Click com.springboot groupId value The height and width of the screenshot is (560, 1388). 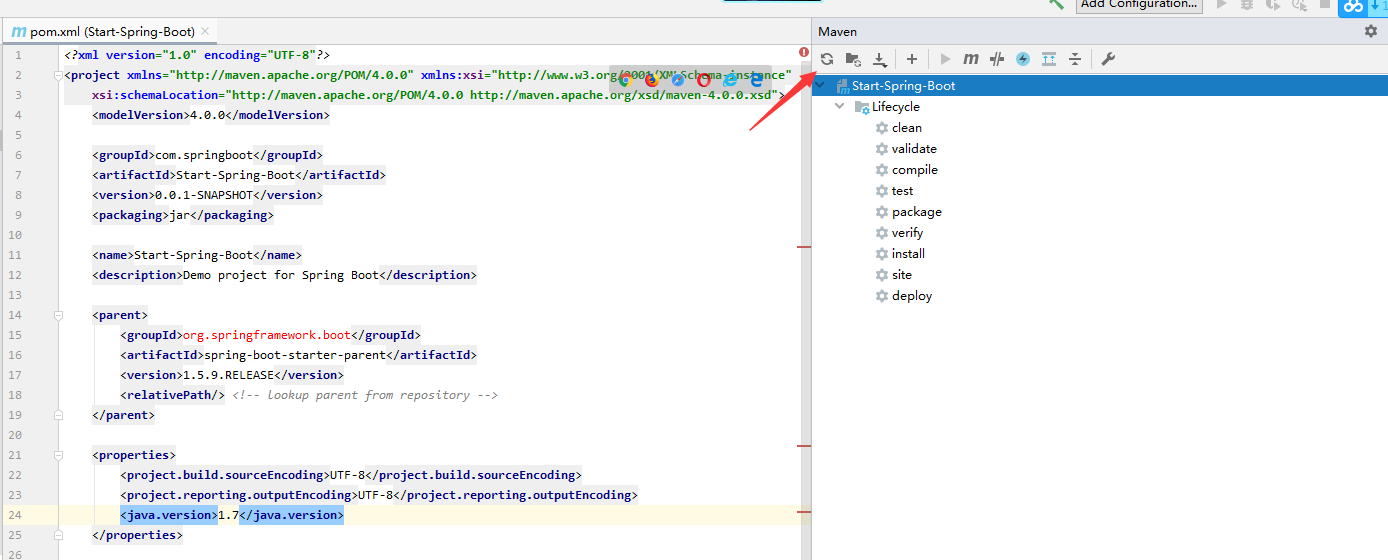pyautogui.click(x=203, y=155)
